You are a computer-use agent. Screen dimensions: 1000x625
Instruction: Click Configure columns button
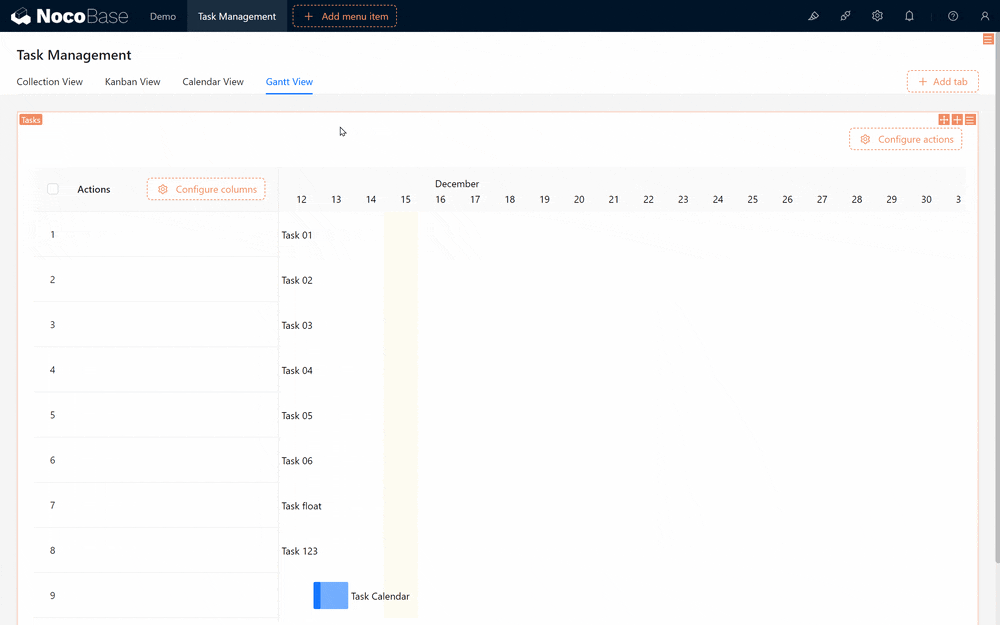(206, 189)
